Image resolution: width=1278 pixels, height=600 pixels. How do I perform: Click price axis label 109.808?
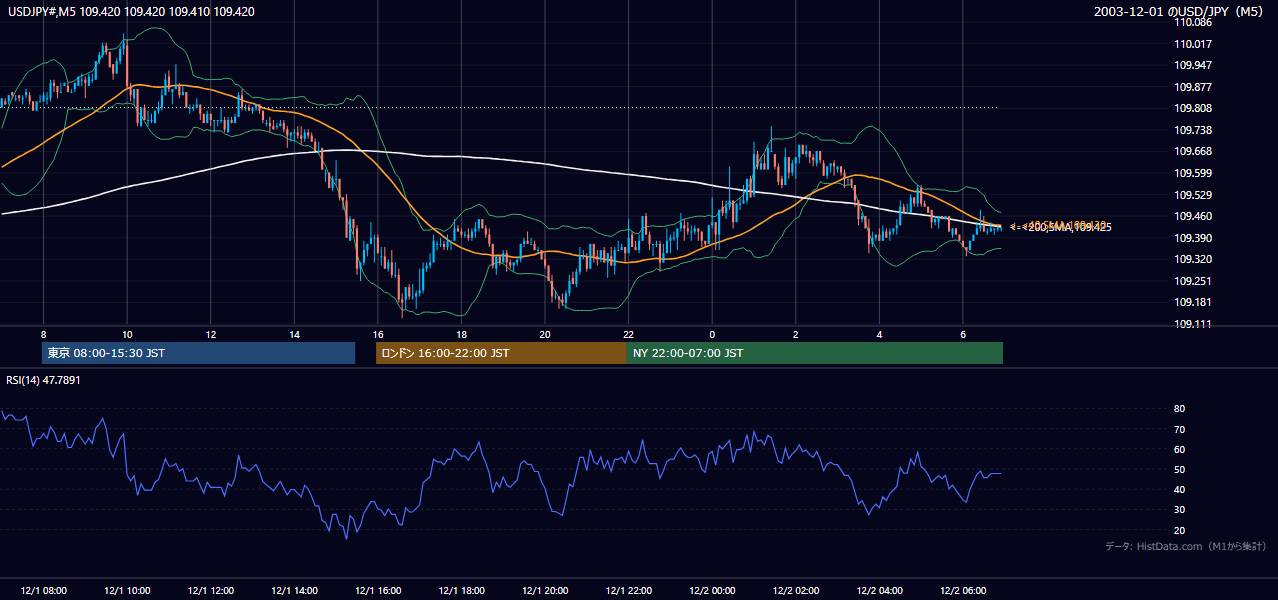[x=1193, y=108]
